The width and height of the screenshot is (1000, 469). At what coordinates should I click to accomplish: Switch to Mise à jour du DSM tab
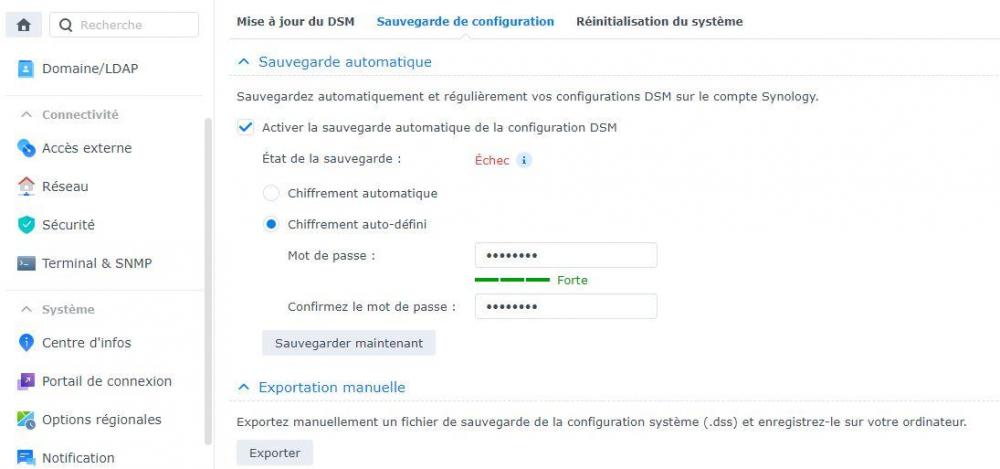click(x=295, y=21)
